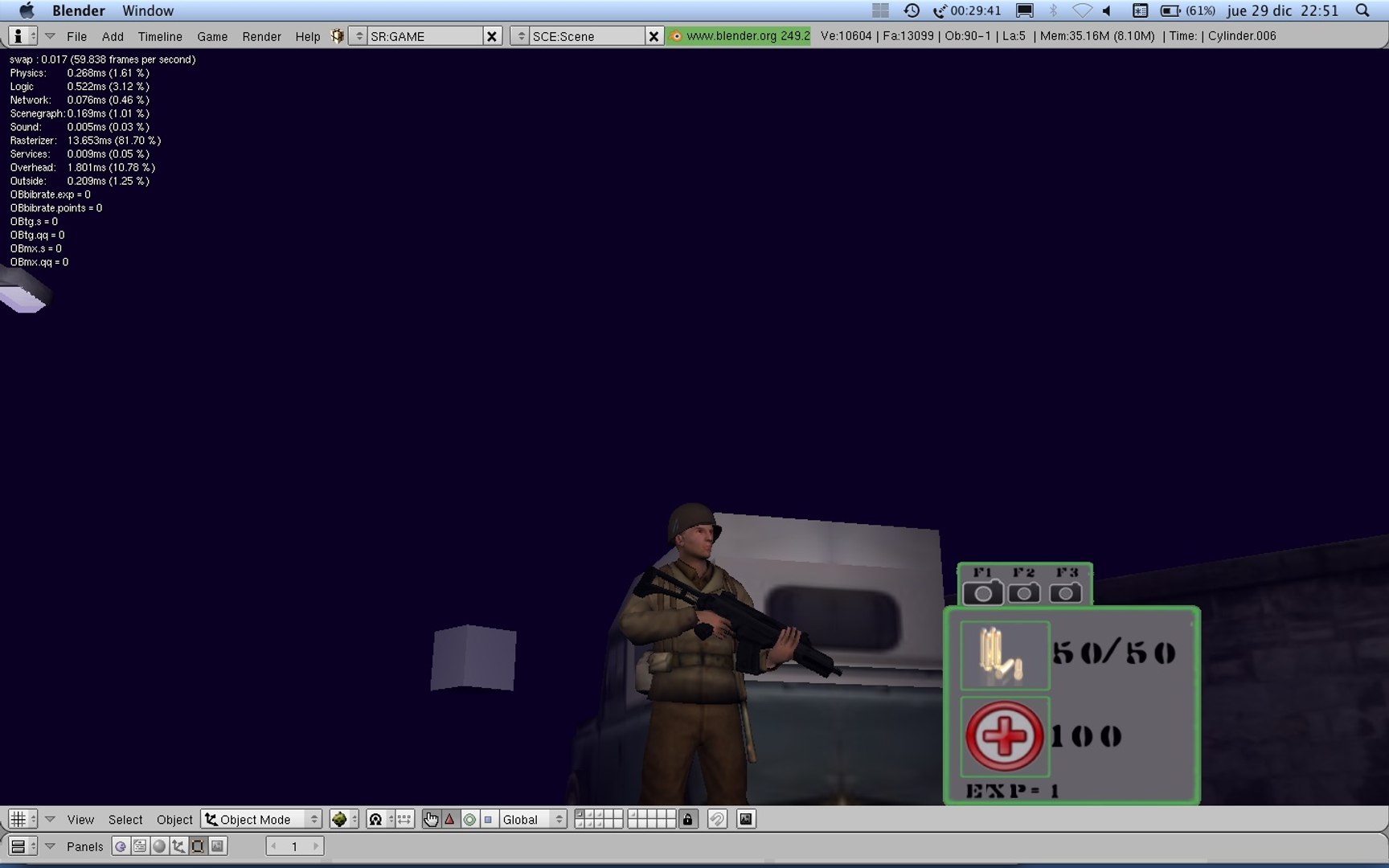
Task: Open the SR:GAME screen browse arrows
Action: (359, 36)
